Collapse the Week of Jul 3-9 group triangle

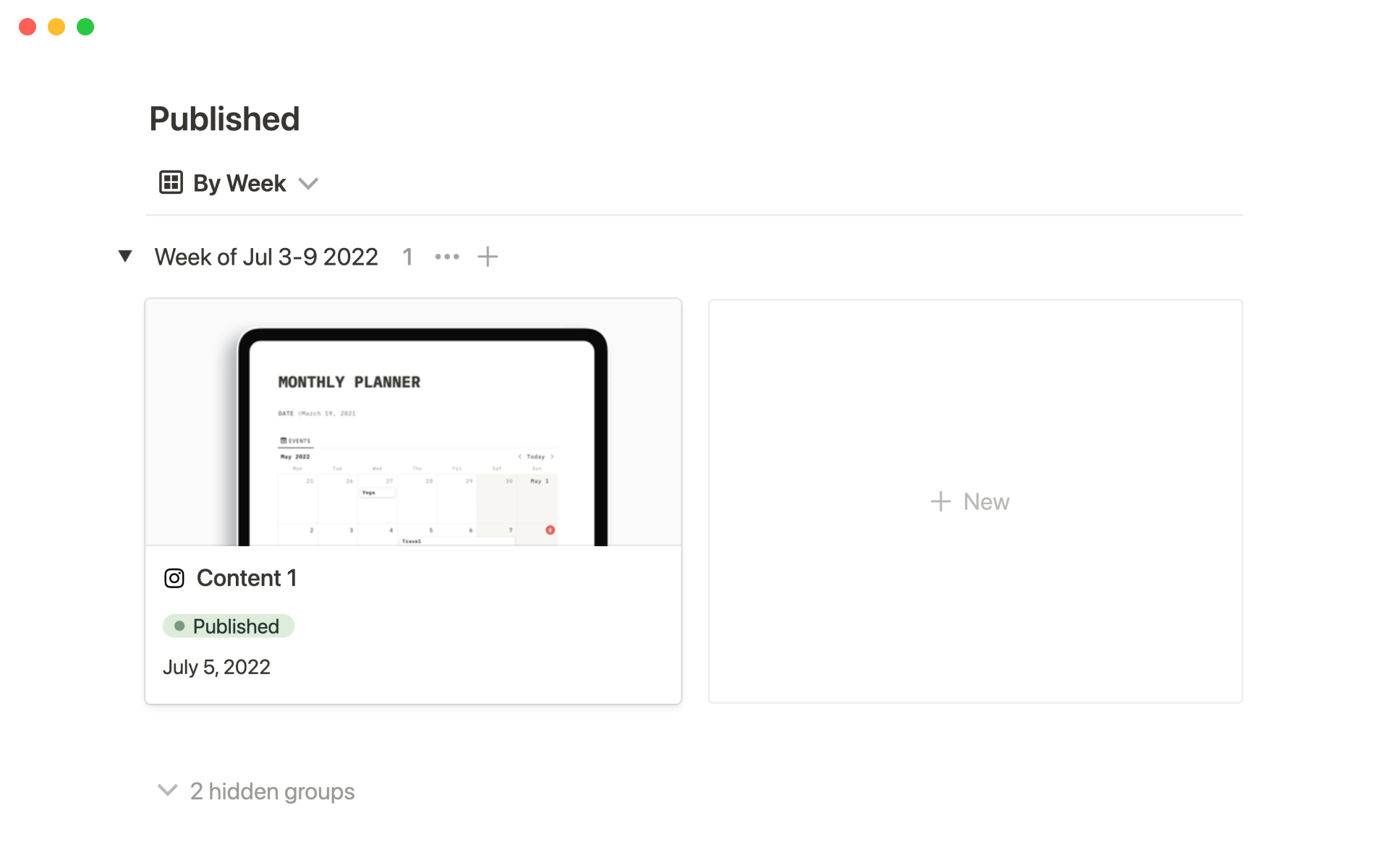click(x=125, y=256)
